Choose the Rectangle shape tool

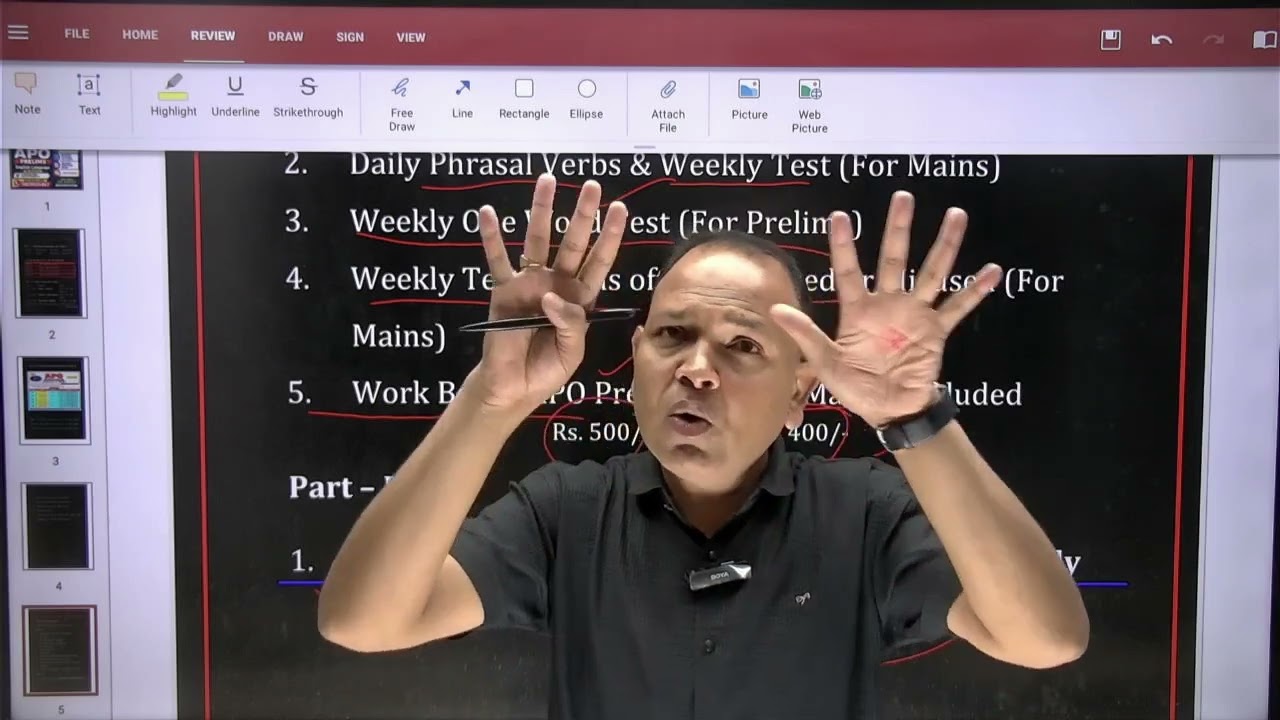pyautogui.click(x=524, y=98)
